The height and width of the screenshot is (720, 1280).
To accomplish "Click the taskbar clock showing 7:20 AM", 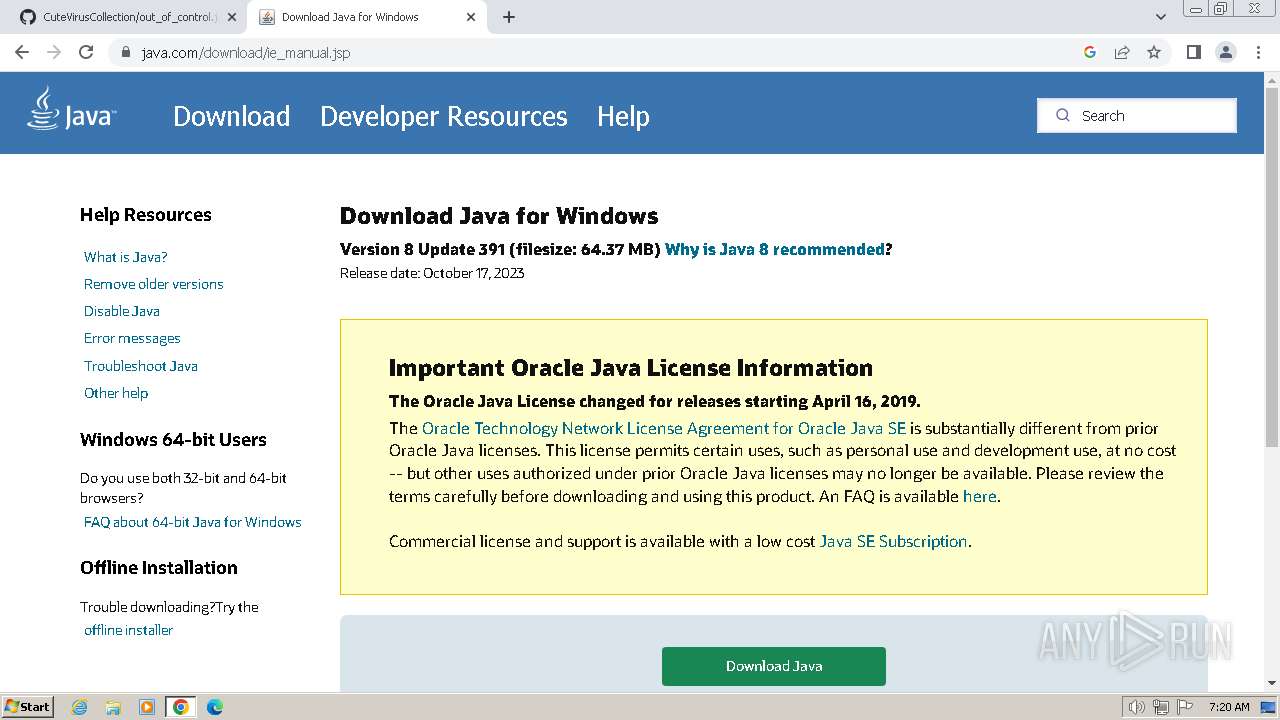I will coord(1229,707).
